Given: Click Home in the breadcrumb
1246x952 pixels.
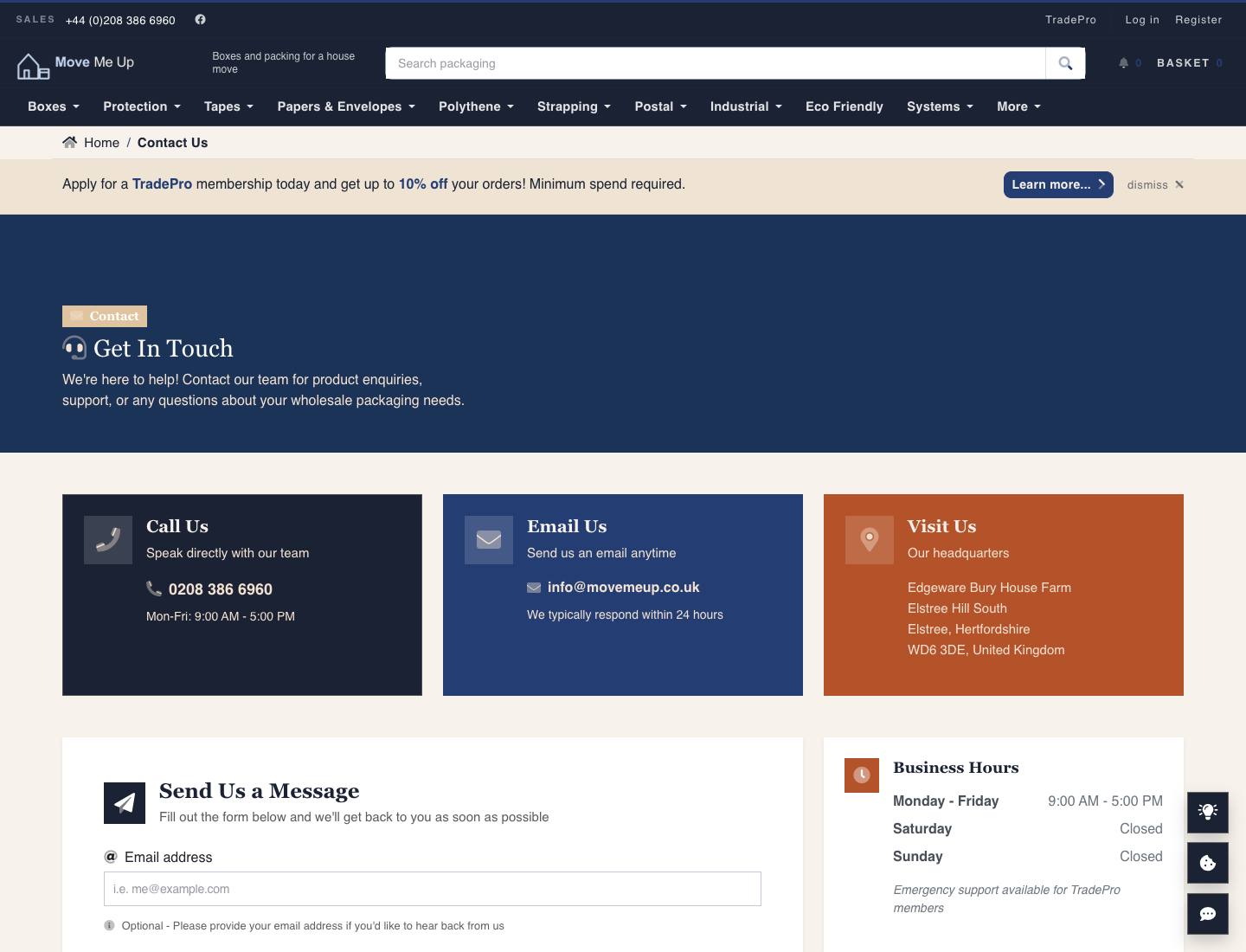Looking at the screenshot, I should 101,143.
